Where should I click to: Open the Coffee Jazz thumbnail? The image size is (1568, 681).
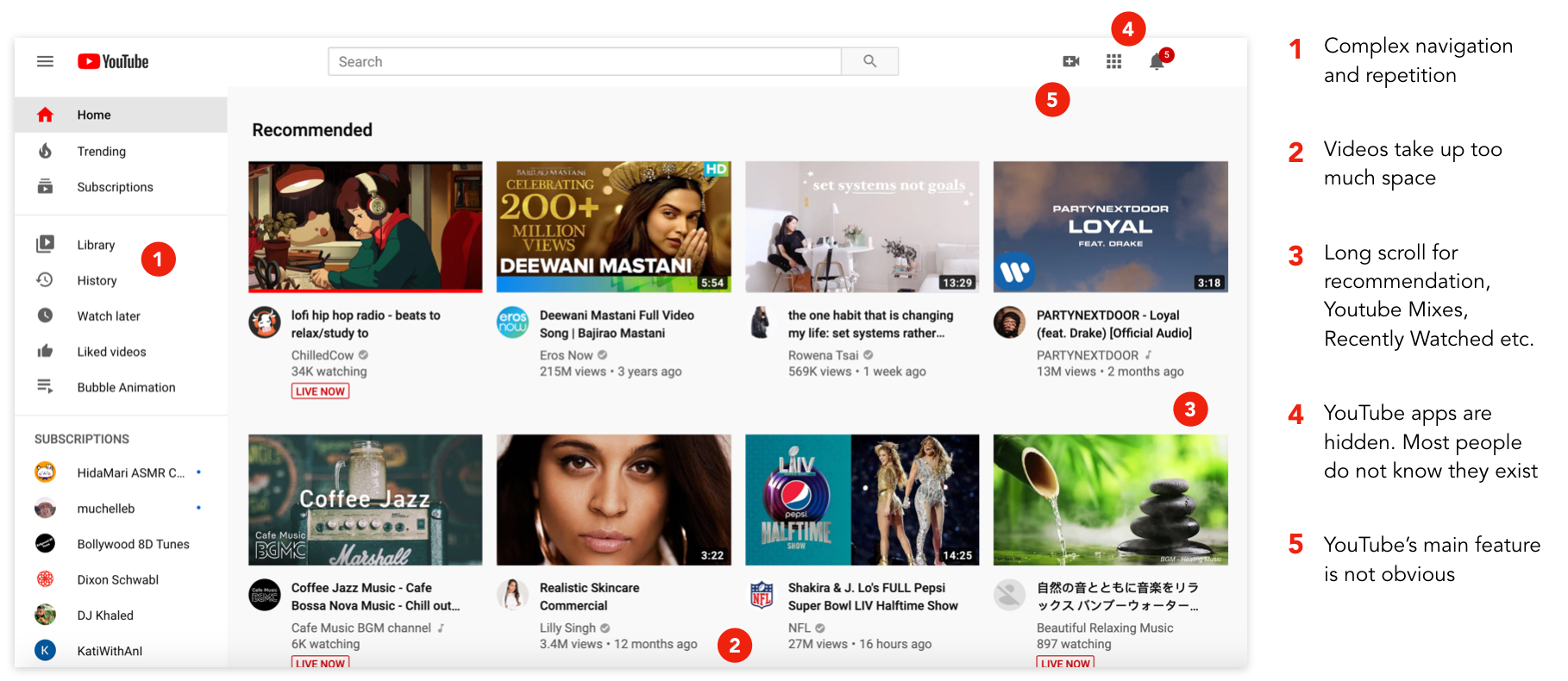tap(366, 500)
